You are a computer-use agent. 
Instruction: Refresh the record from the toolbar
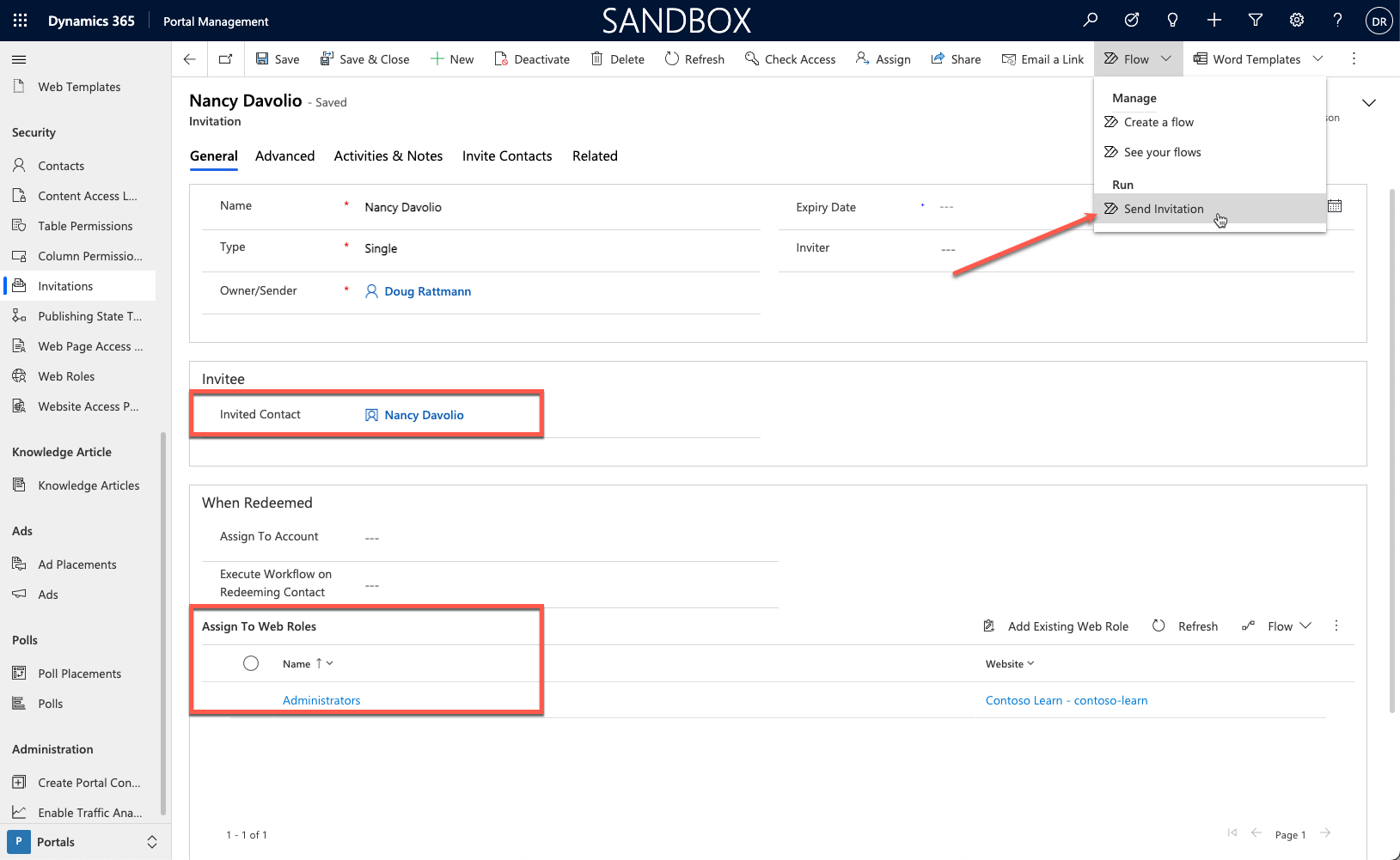click(694, 59)
